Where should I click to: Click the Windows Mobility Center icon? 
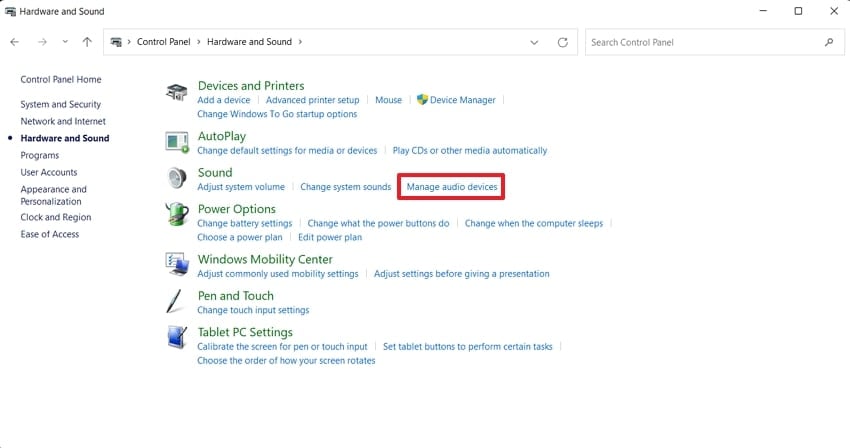176,265
